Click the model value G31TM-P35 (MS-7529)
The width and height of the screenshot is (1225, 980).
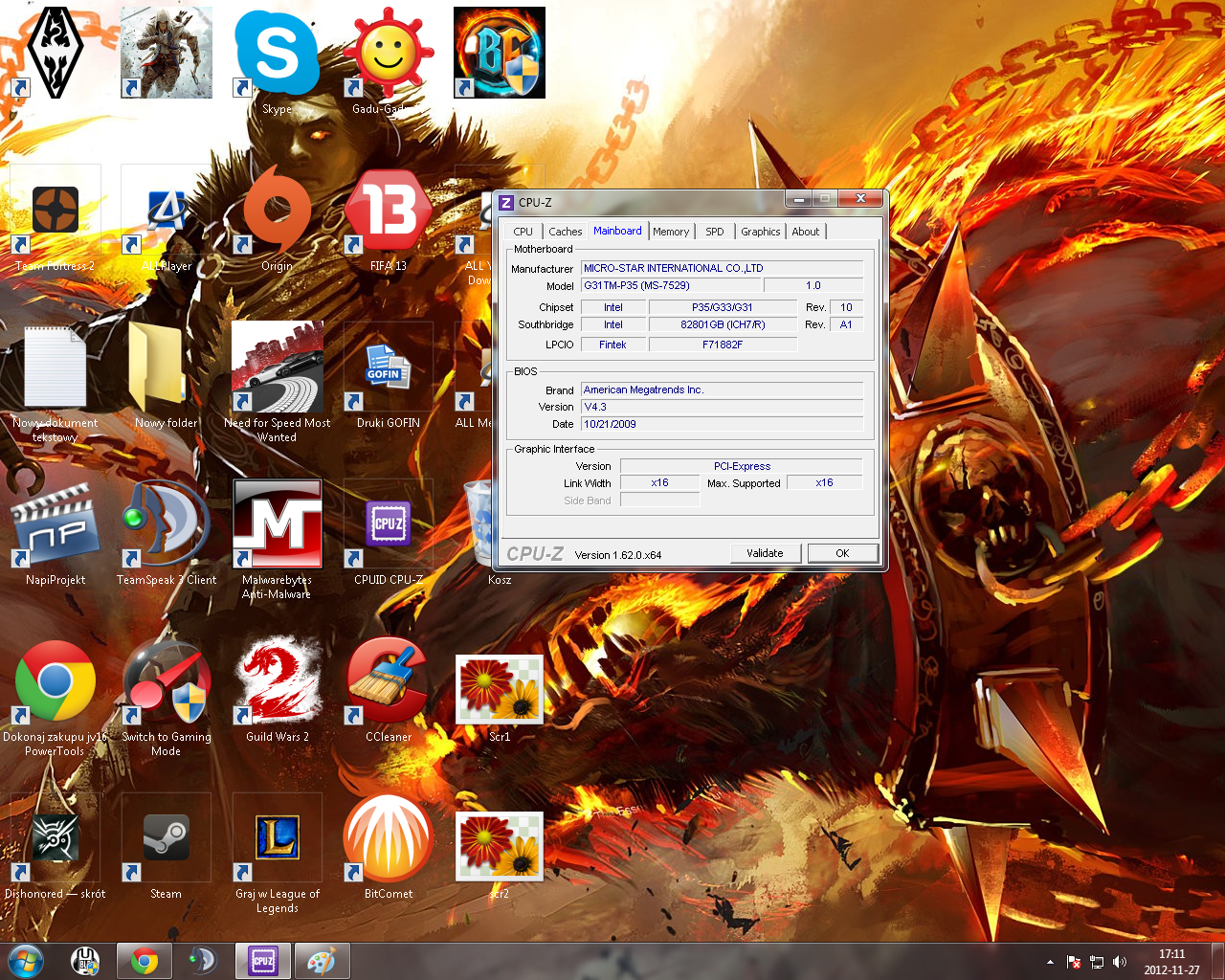click(x=671, y=285)
